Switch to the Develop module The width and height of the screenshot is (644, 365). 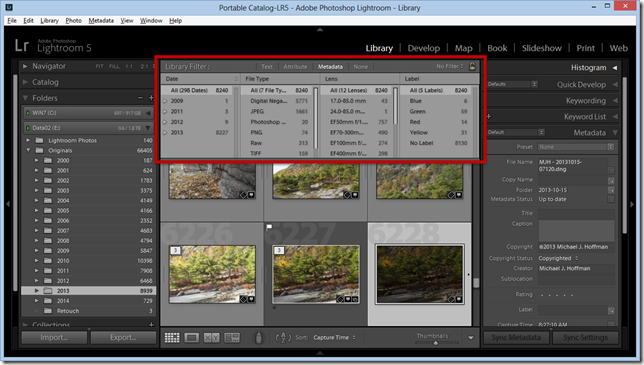click(x=423, y=48)
